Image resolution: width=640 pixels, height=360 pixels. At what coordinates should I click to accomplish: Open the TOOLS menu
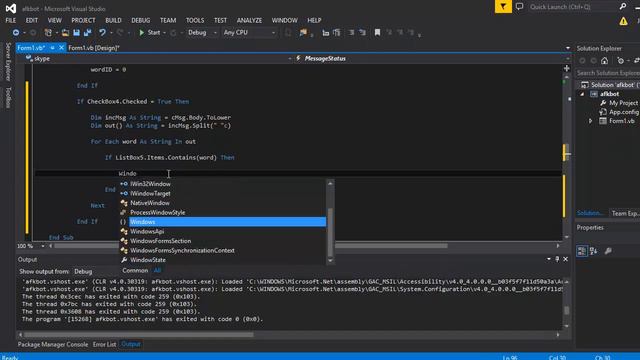click(195, 20)
